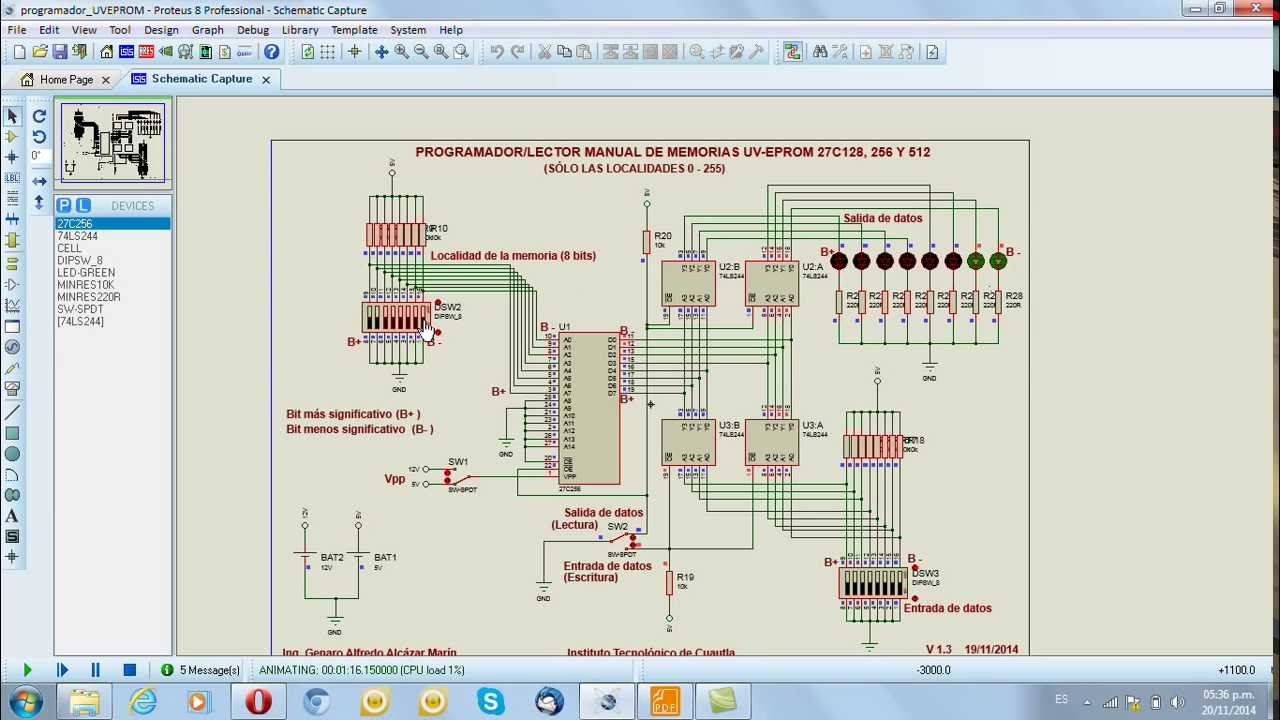Screen dimensions: 1280x720
Task: Open PCB Layout (ARES) toolbar icon
Action: (x=146, y=52)
